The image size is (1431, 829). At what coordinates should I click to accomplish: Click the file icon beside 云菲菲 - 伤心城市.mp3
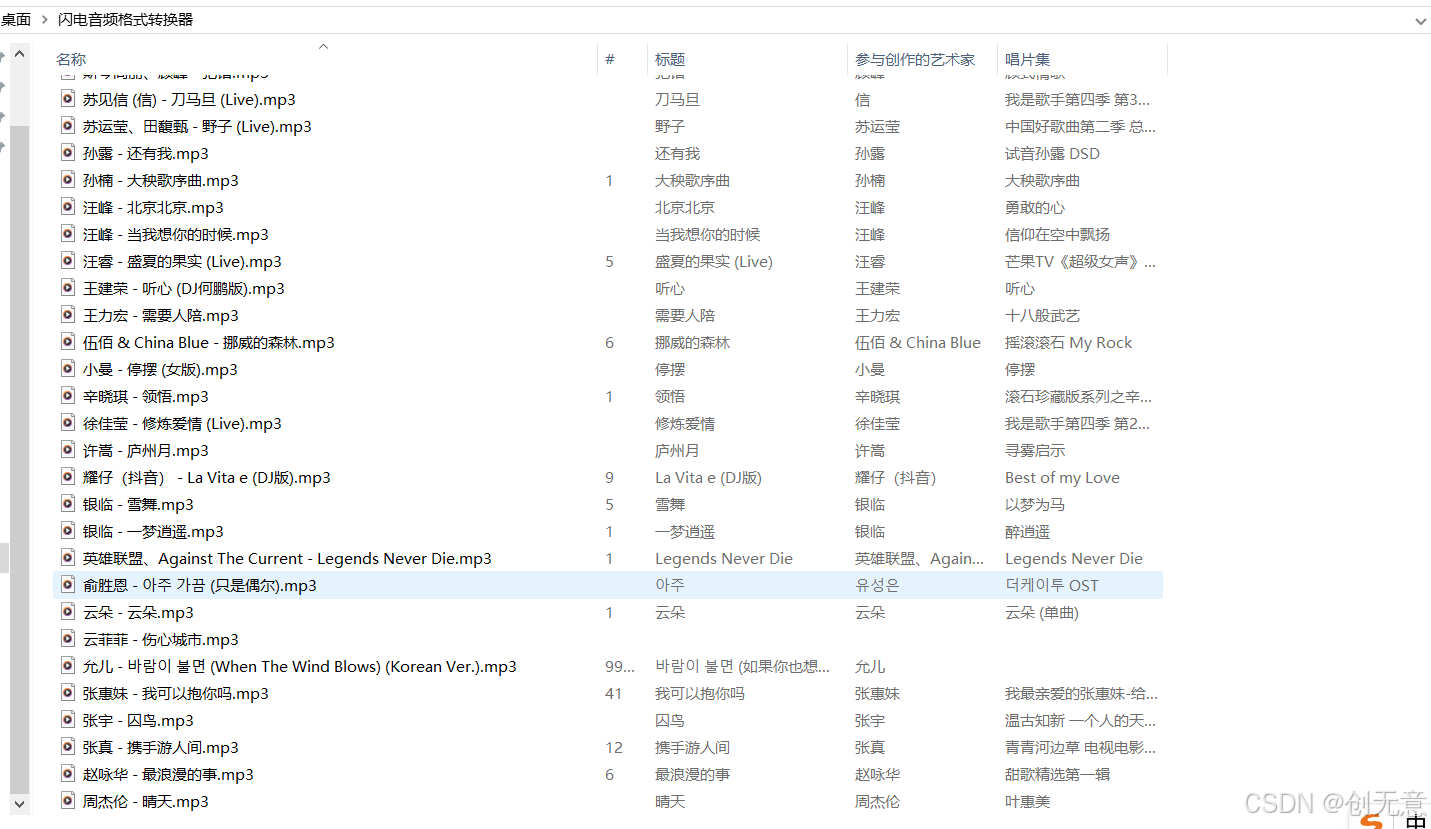(68, 639)
